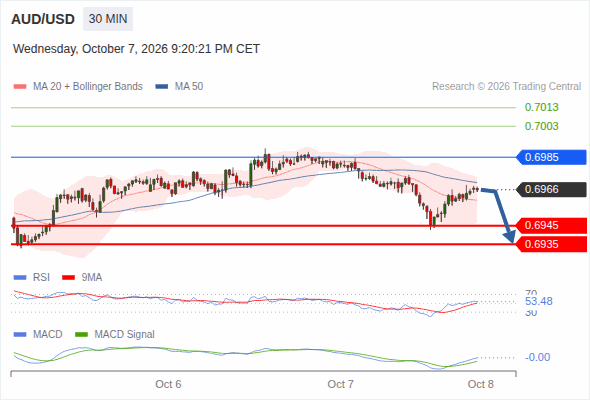Click the 0.7003 resistance level label

coord(541,126)
